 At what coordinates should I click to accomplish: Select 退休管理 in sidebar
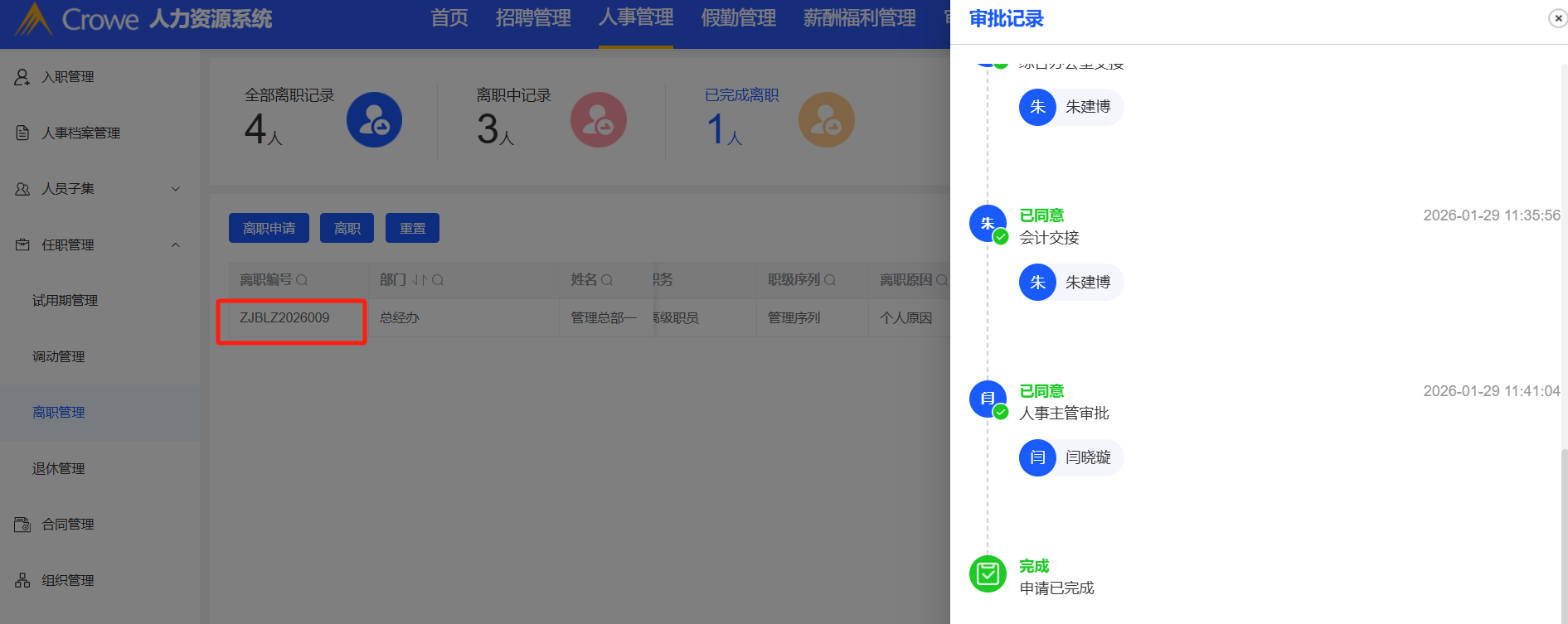[59, 468]
